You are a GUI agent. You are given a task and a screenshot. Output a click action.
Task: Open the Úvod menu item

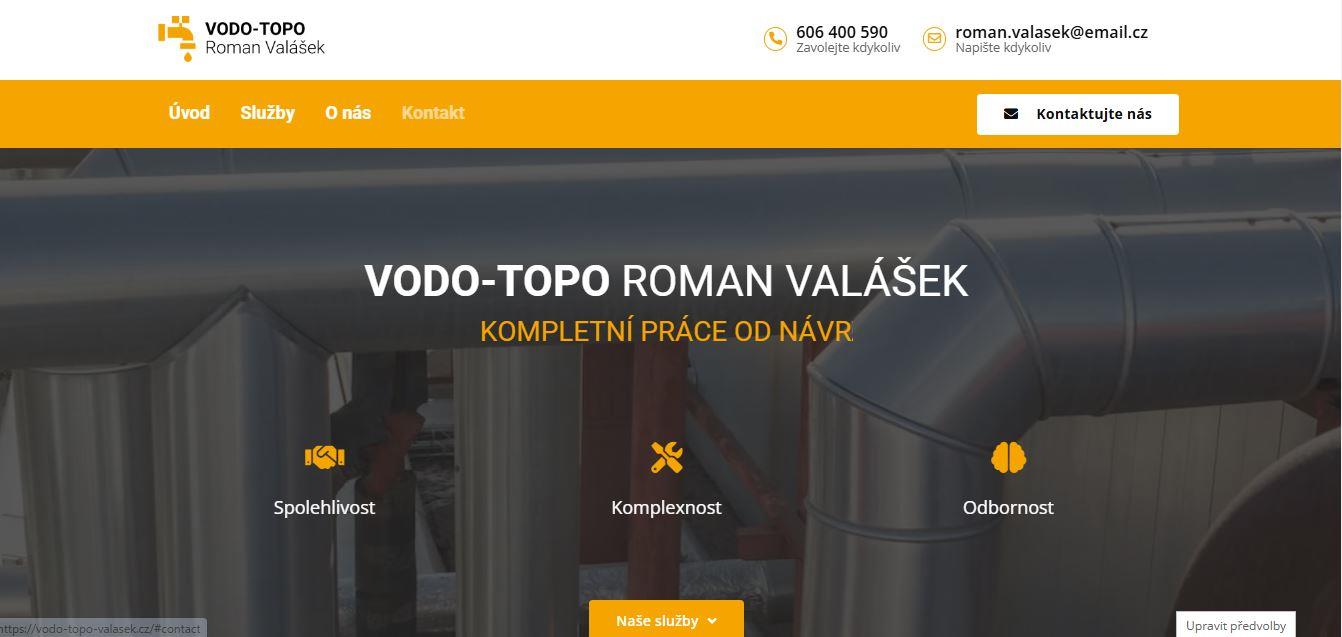coord(189,113)
